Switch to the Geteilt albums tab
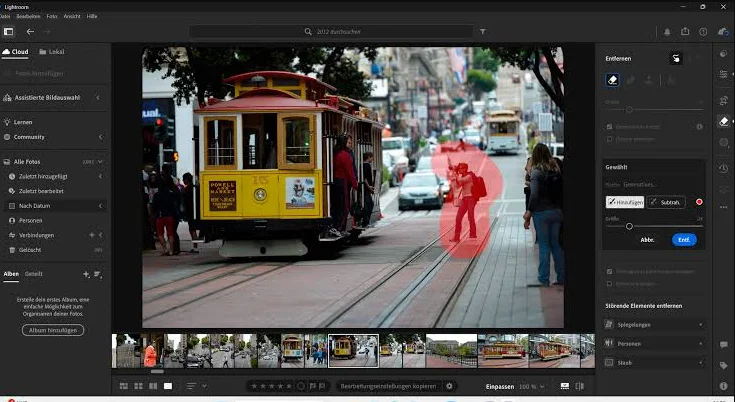 click(34, 274)
